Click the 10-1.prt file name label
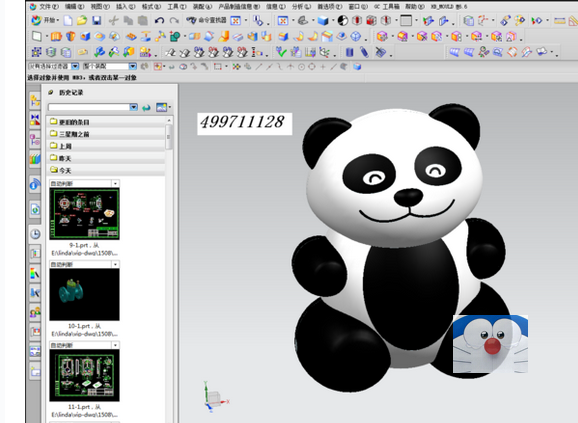578x423 pixels. (84, 330)
